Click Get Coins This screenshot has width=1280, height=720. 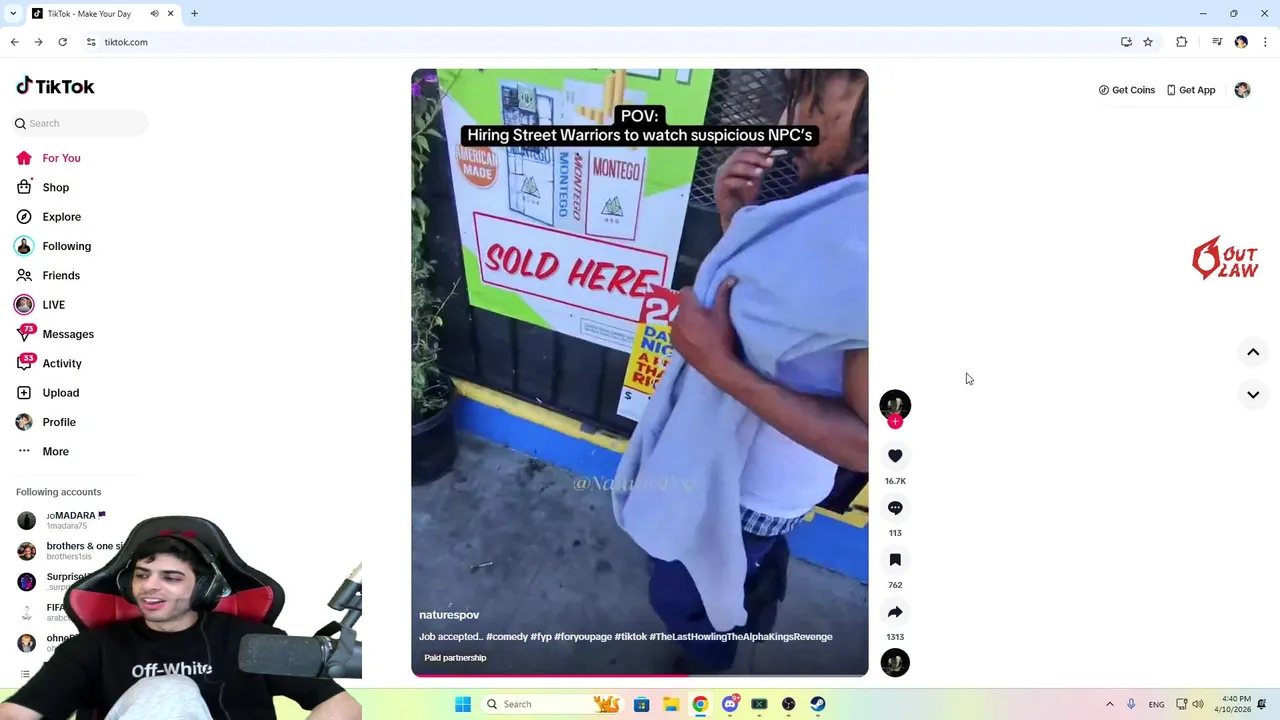[1127, 90]
